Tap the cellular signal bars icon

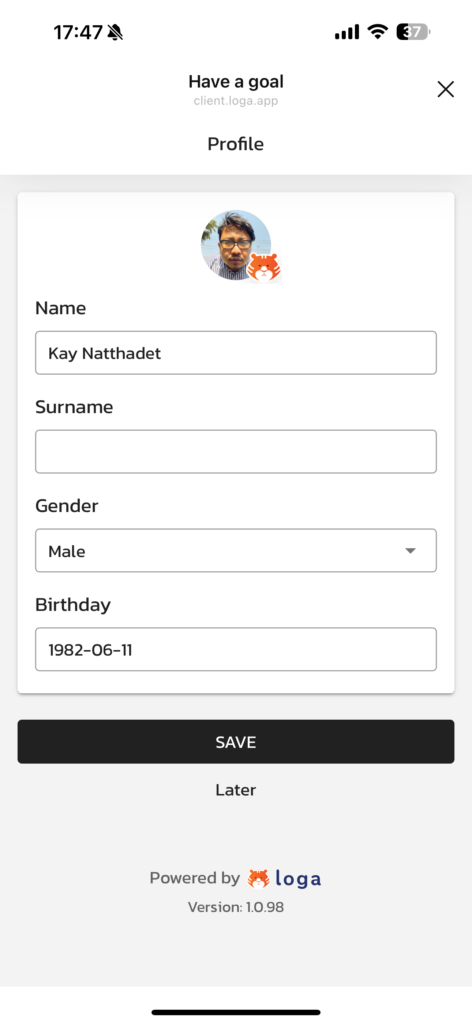pos(347,31)
